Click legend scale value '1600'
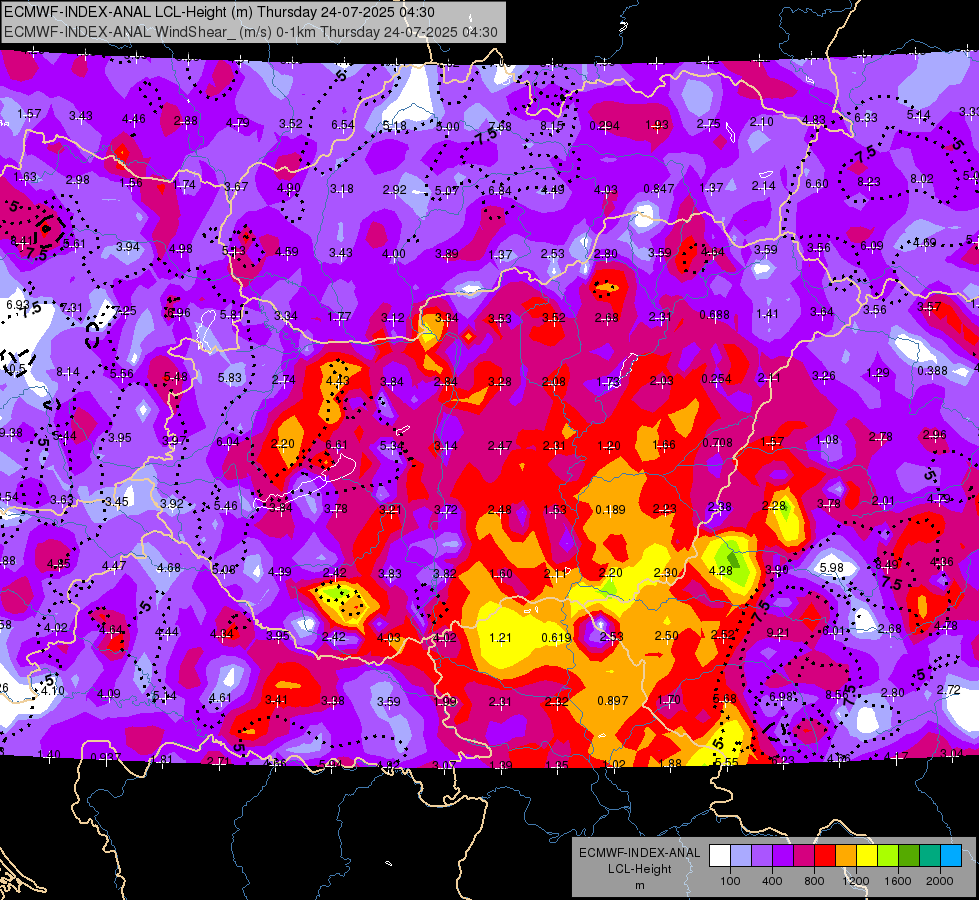 point(898,881)
